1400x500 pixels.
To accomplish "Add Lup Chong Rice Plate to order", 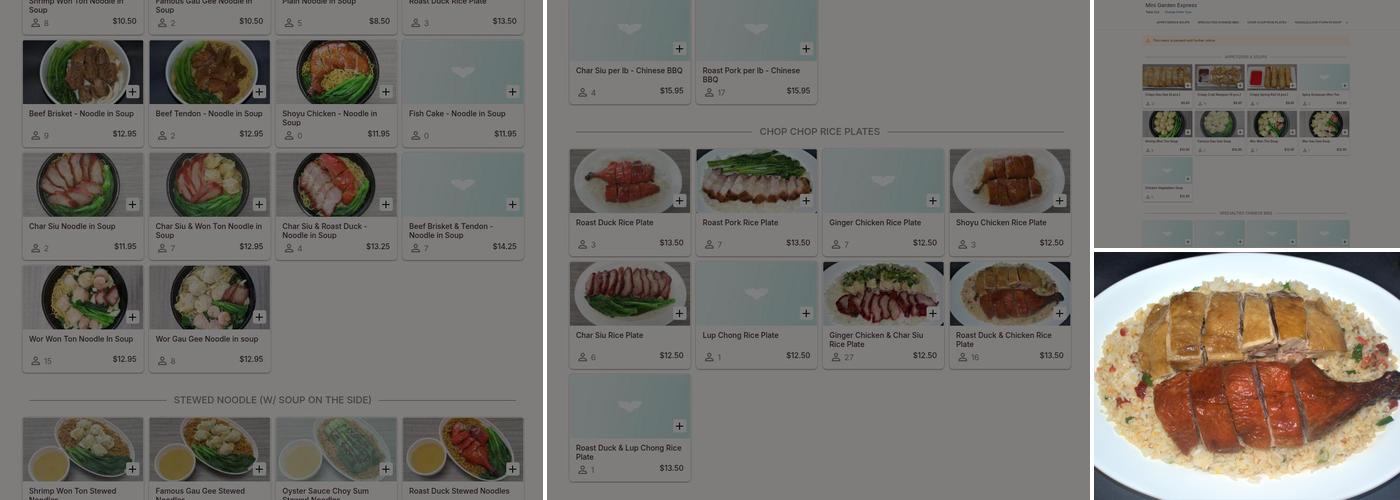I will (x=806, y=314).
